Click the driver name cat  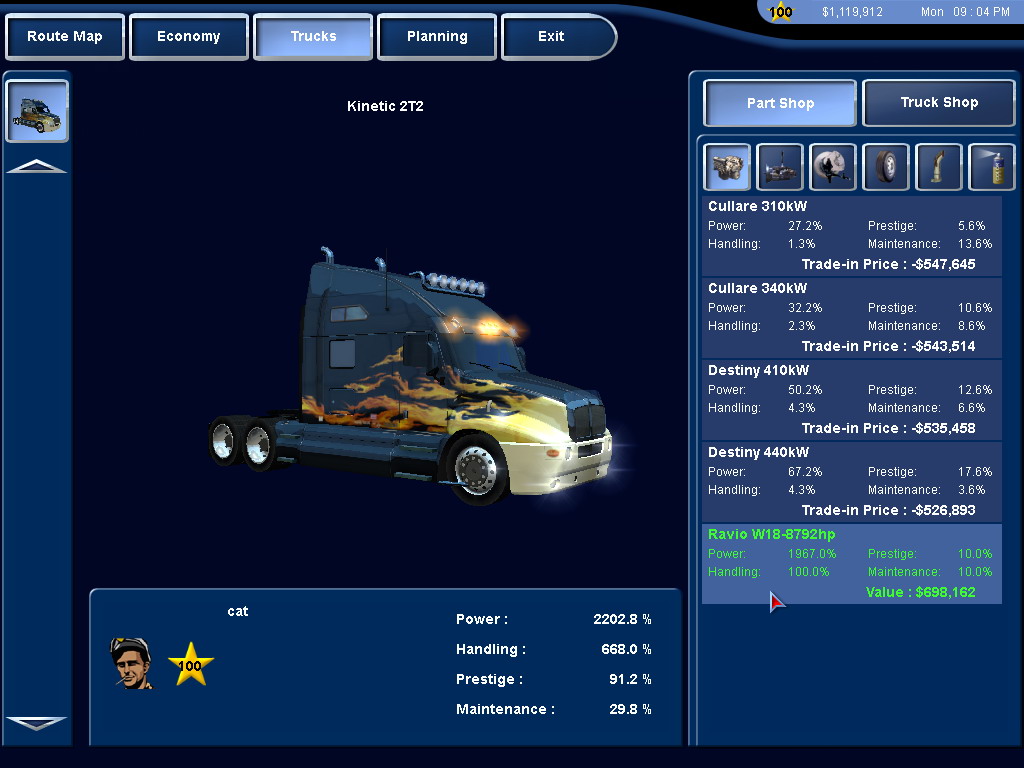pyautogui.click(x=238, y=611)
